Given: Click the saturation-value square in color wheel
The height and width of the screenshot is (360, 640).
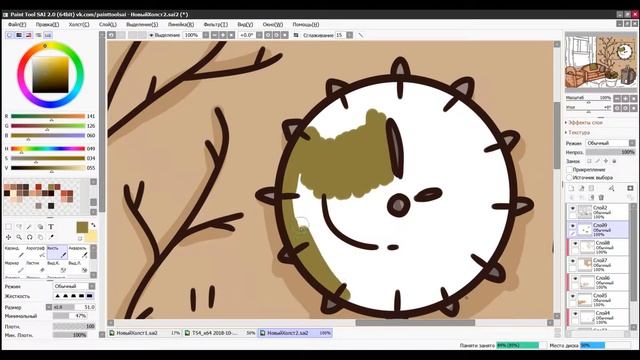Looking at the screenshot, I should [50, 75].
